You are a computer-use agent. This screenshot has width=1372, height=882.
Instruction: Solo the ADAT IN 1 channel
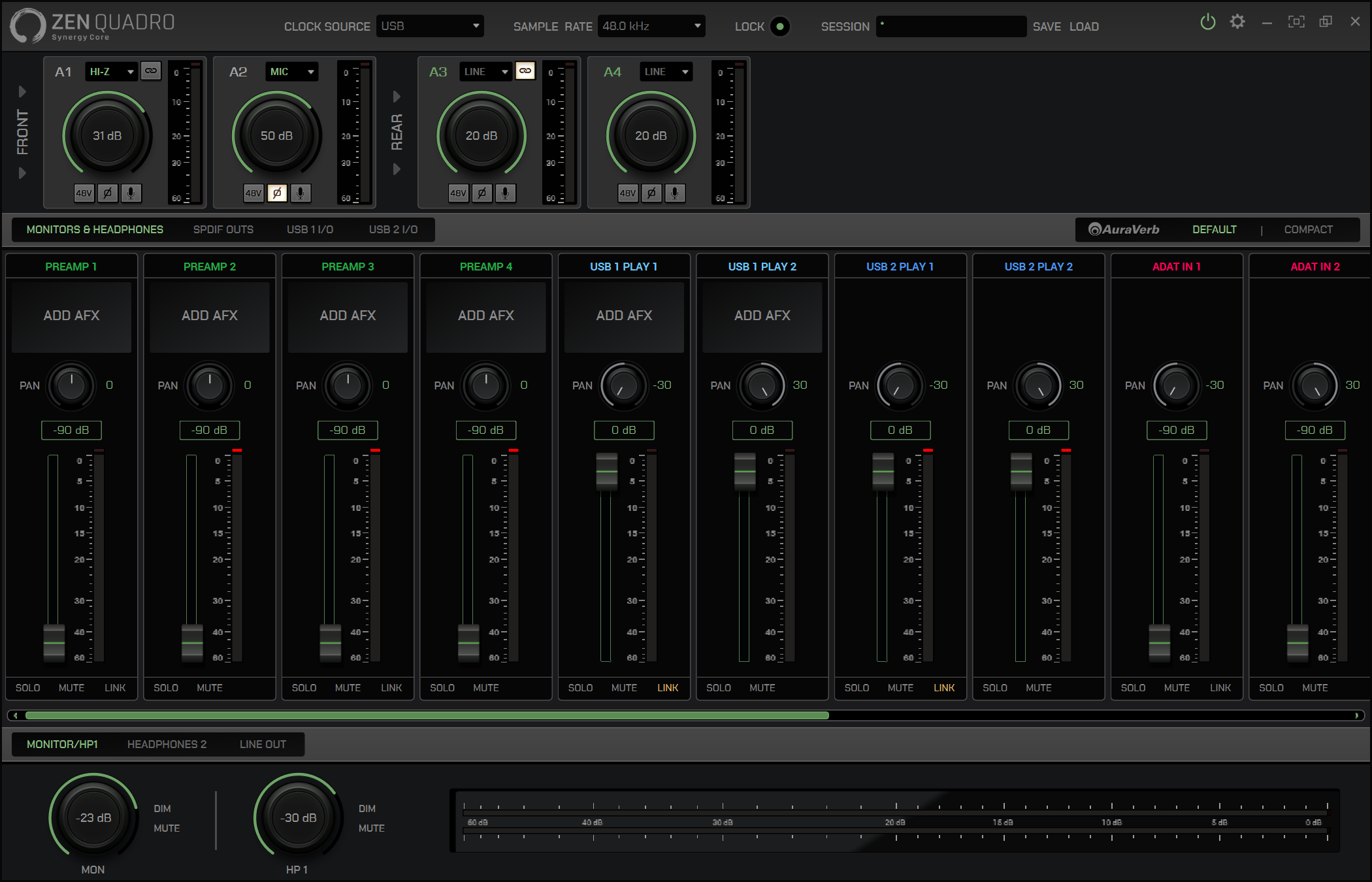pos(1133,688)
